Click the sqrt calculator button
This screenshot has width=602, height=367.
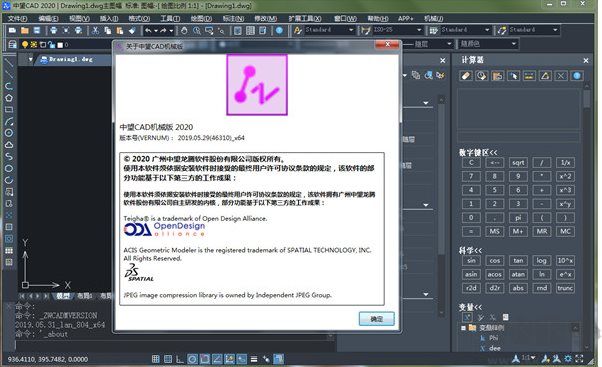coord(518,163)
